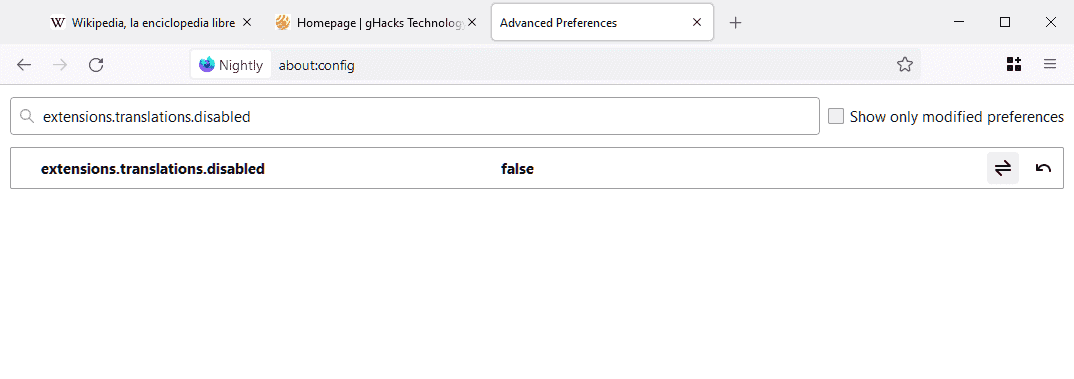Open the extensions icon in the toolbar

pos(1014,64)
